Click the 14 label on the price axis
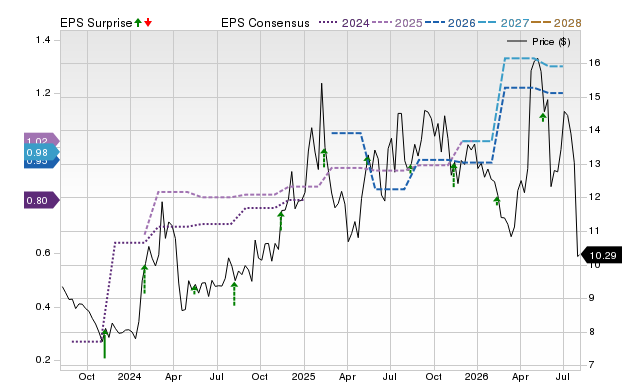 coord(595,130)
